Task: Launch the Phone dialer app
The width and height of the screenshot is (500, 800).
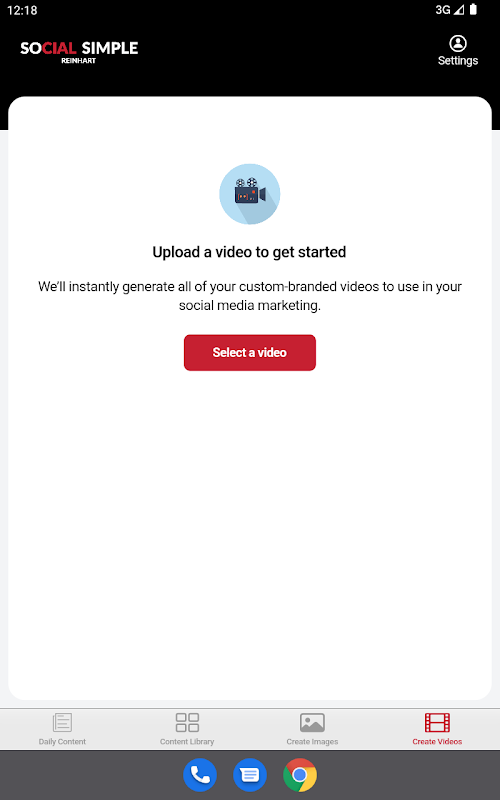Action: [x=200, y=775]
